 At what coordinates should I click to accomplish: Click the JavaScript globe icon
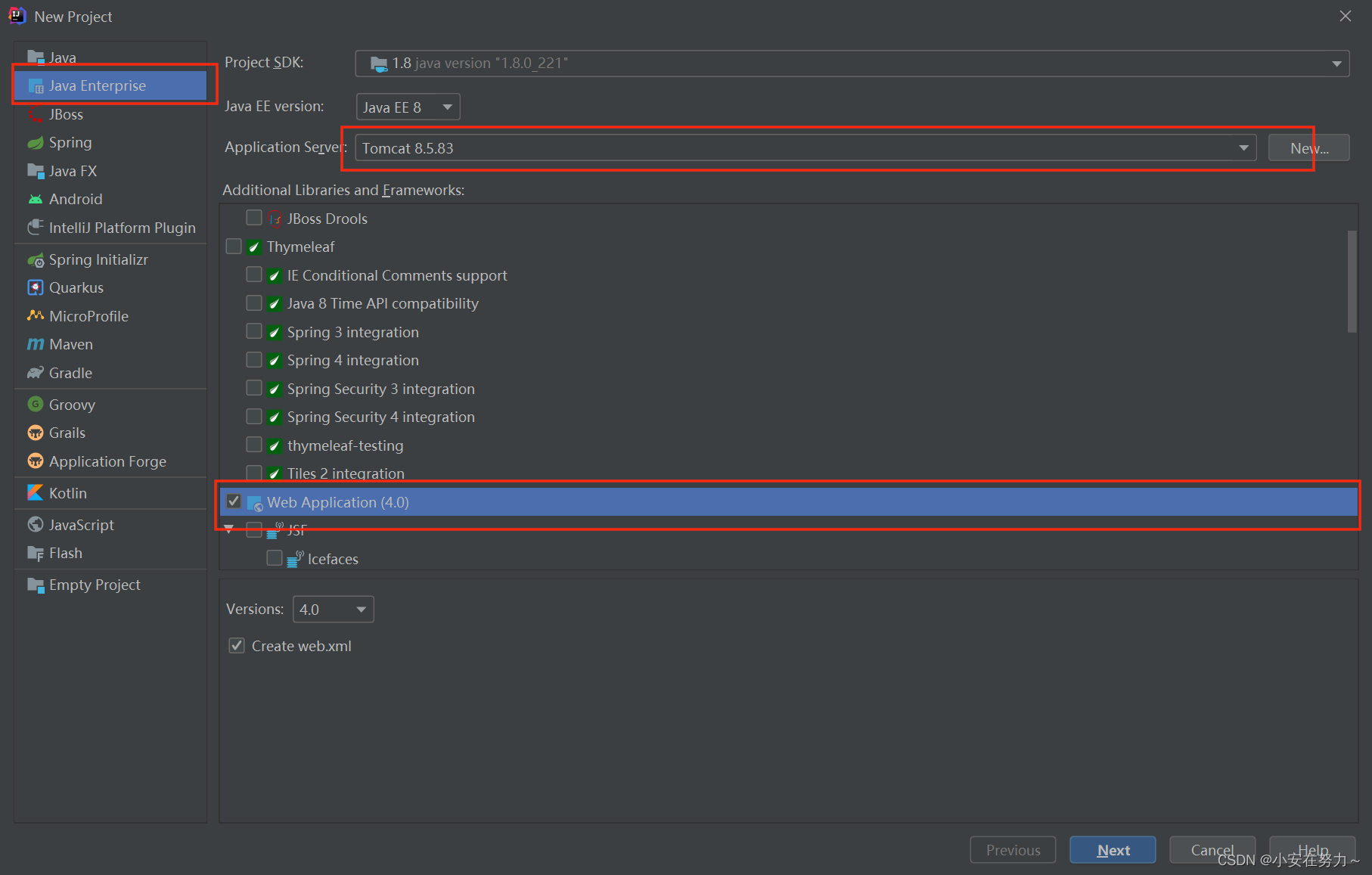pos(36,525)
